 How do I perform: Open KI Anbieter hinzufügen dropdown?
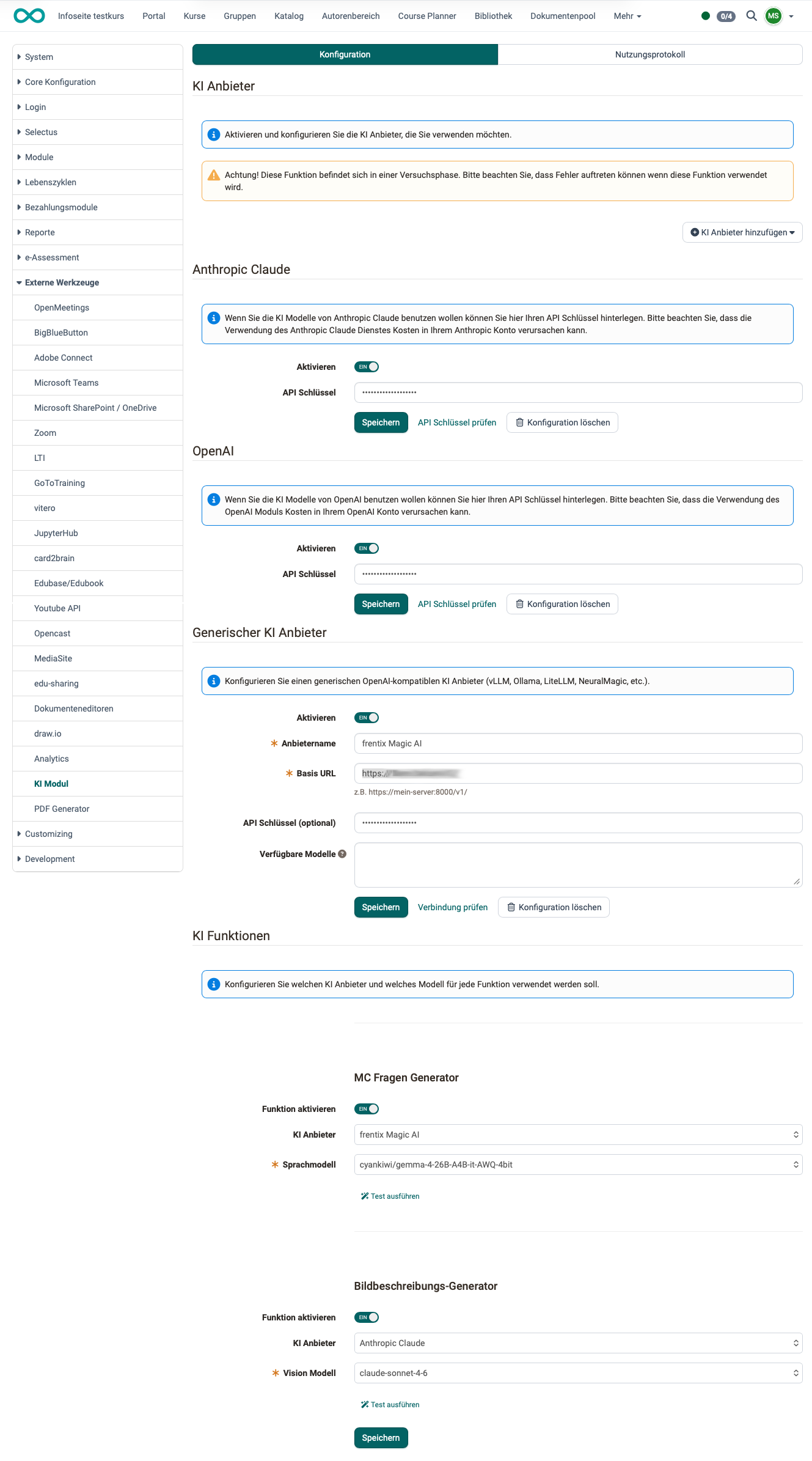click(742, 232)
